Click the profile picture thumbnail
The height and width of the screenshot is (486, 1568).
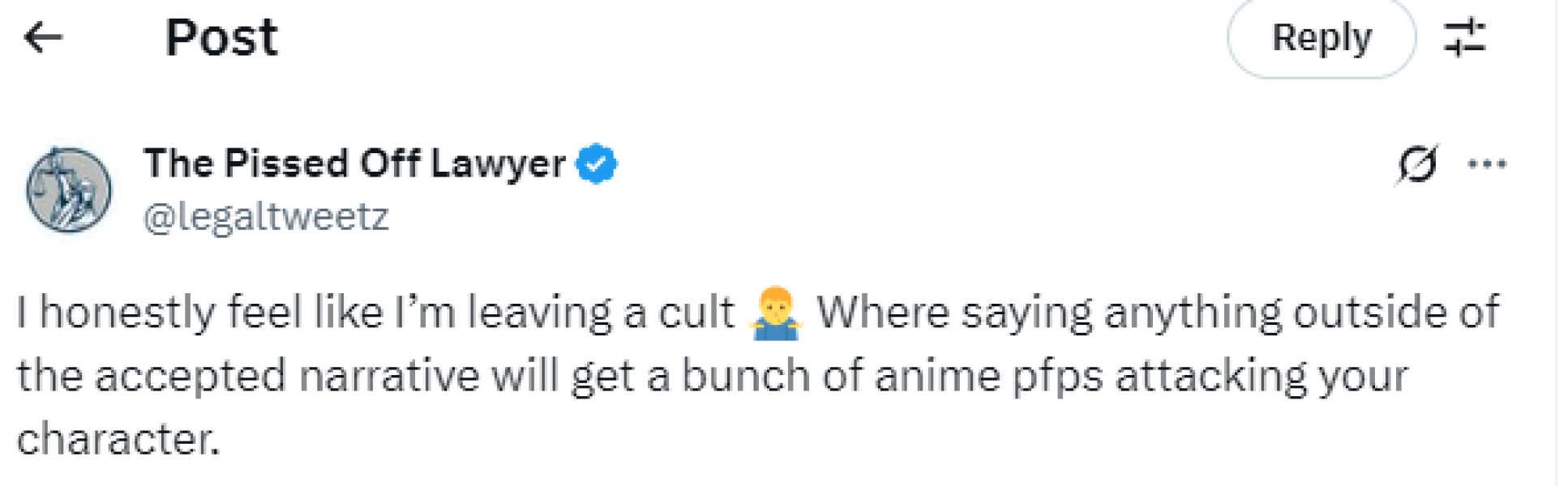(69, 185)
